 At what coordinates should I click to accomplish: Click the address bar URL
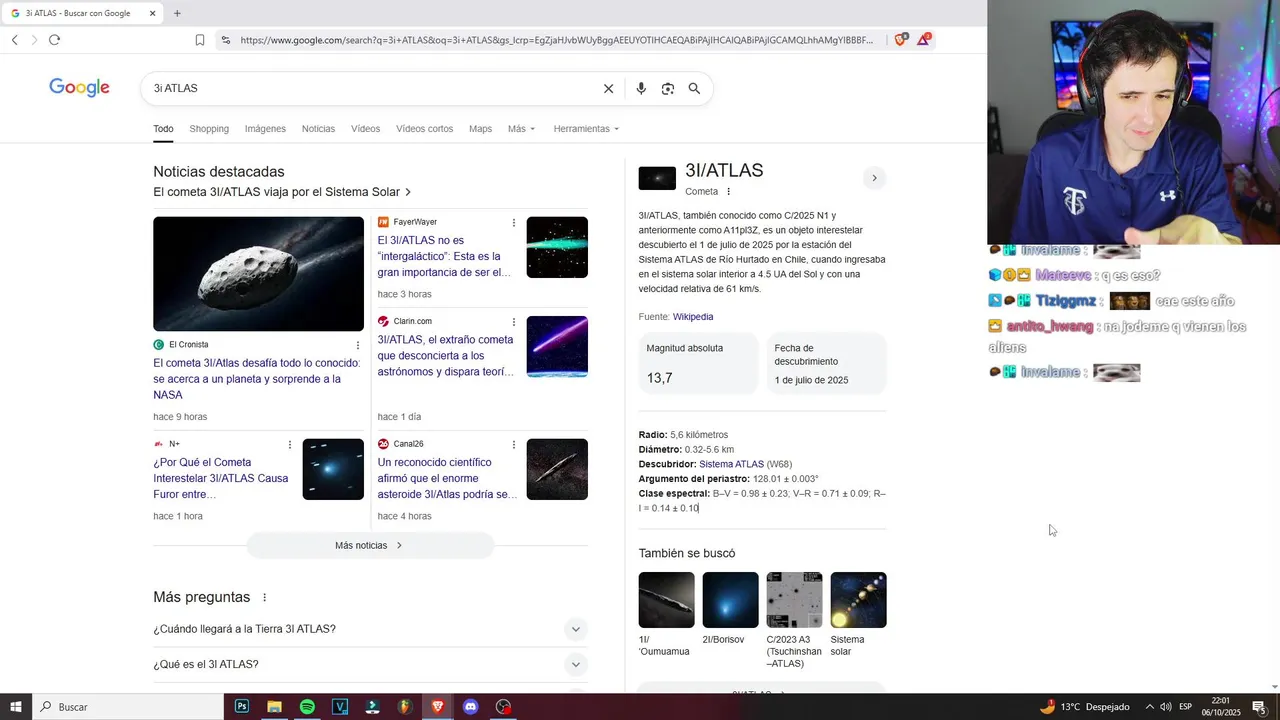pos(556,40)
